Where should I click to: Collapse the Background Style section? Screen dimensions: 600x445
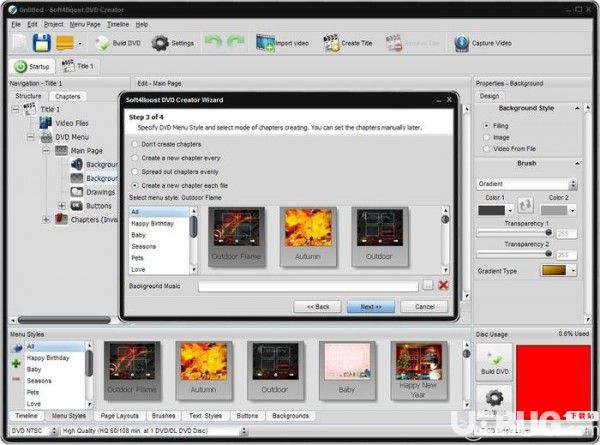[577, 109]
